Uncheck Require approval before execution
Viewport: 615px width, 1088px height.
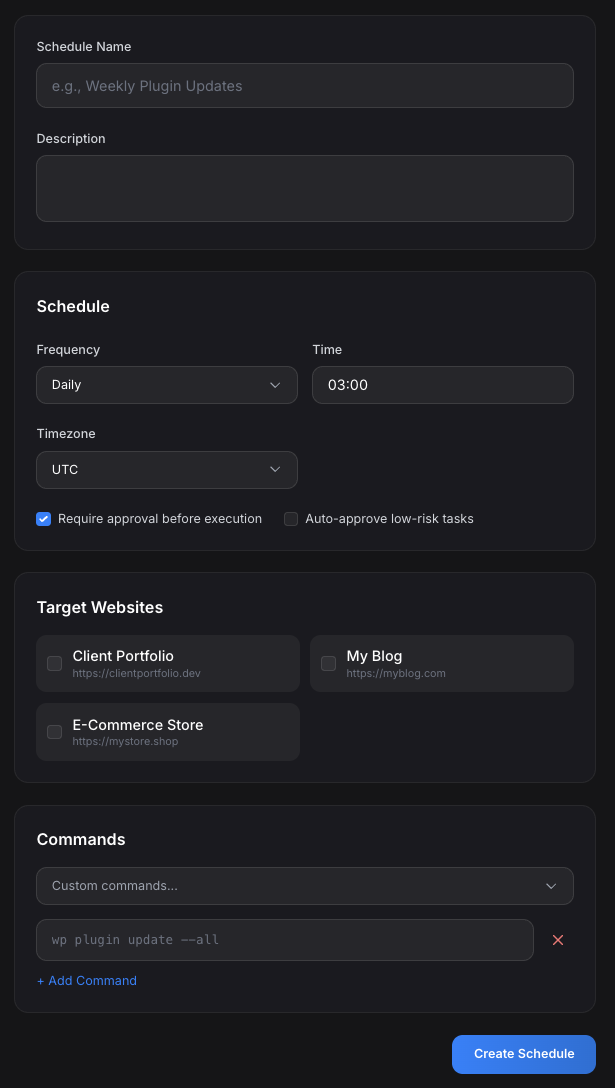pos(43,519)
